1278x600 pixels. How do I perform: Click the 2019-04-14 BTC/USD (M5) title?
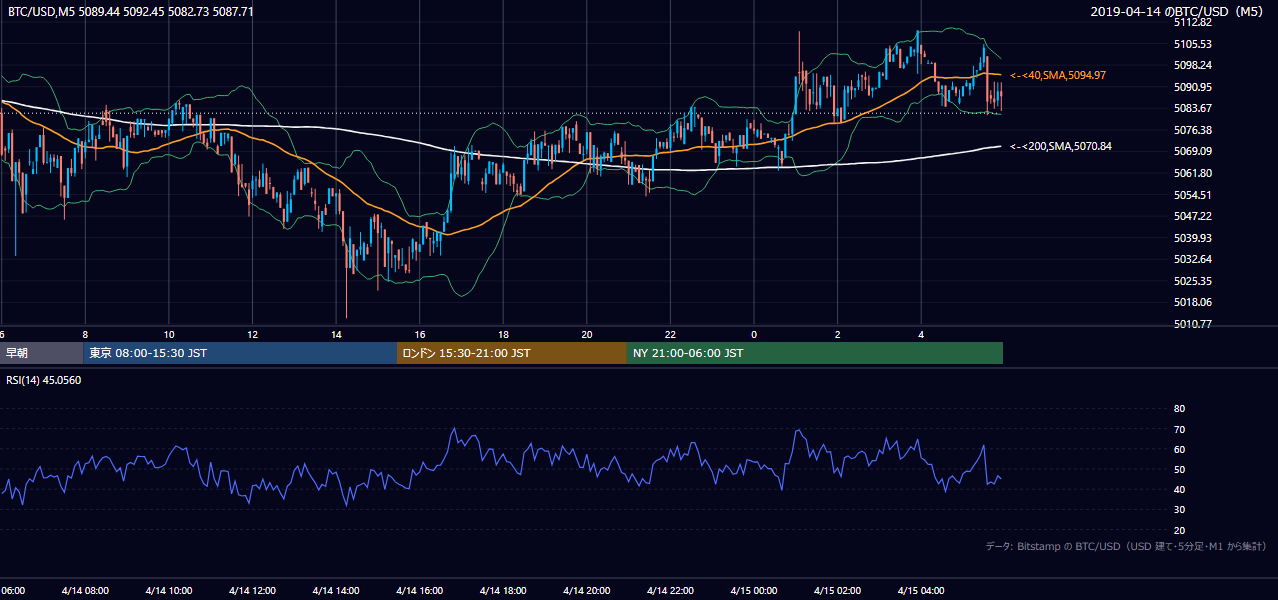pyautogui.click(x=1177, y=12)
